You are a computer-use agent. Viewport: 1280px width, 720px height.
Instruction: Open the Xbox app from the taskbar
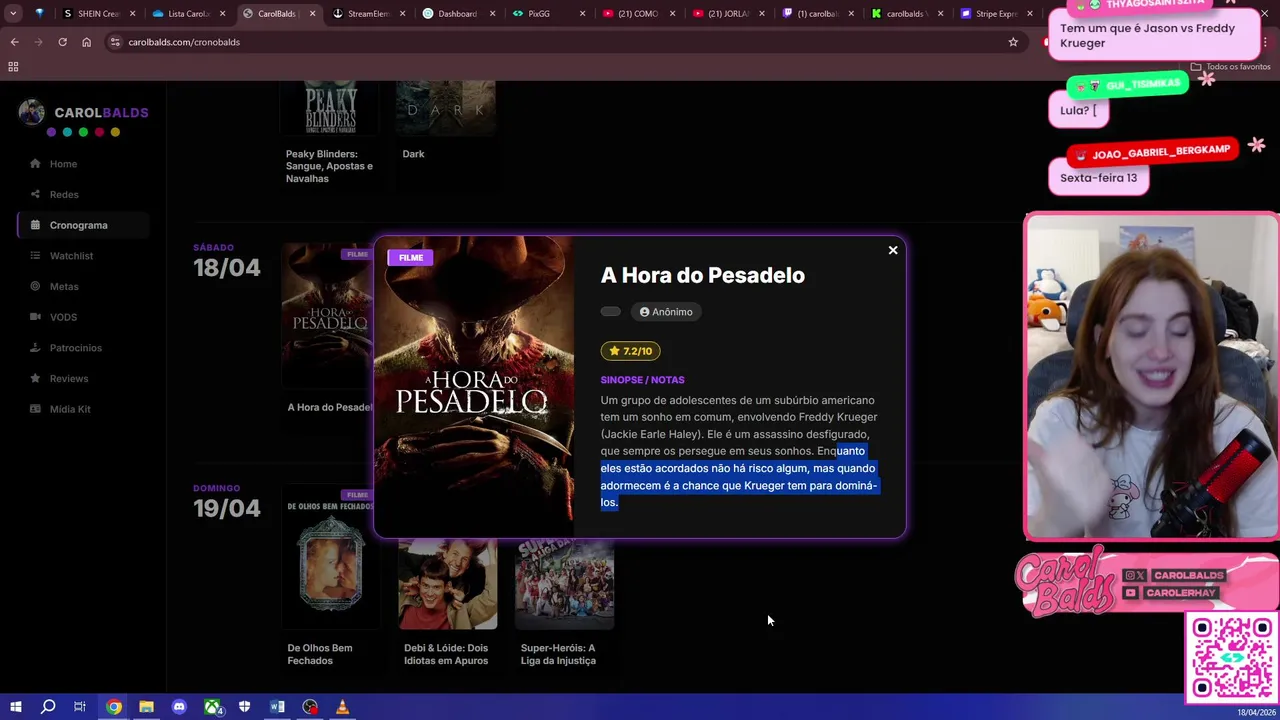tap(212, 707)
